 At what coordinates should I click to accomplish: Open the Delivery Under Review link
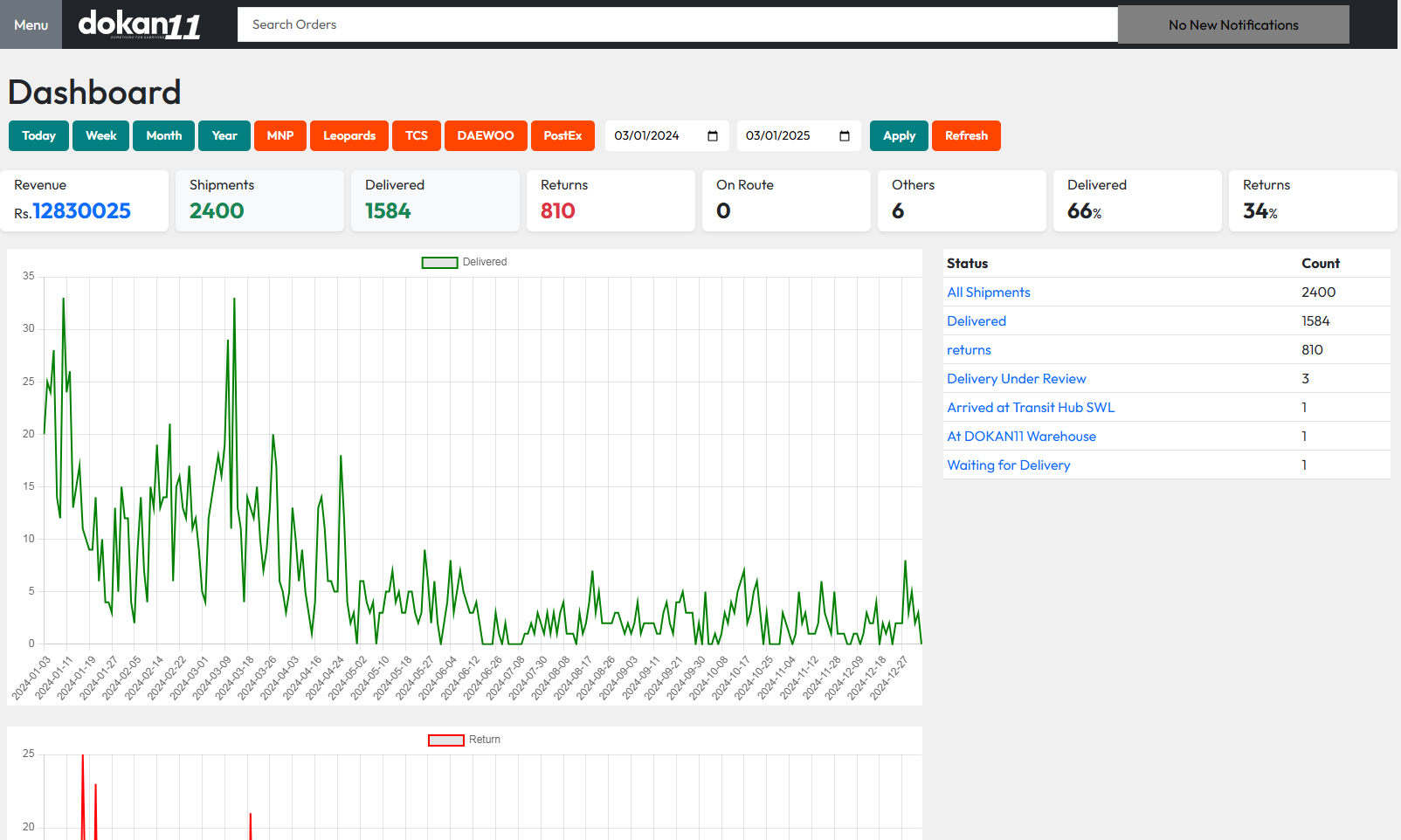pos(1017,379)
